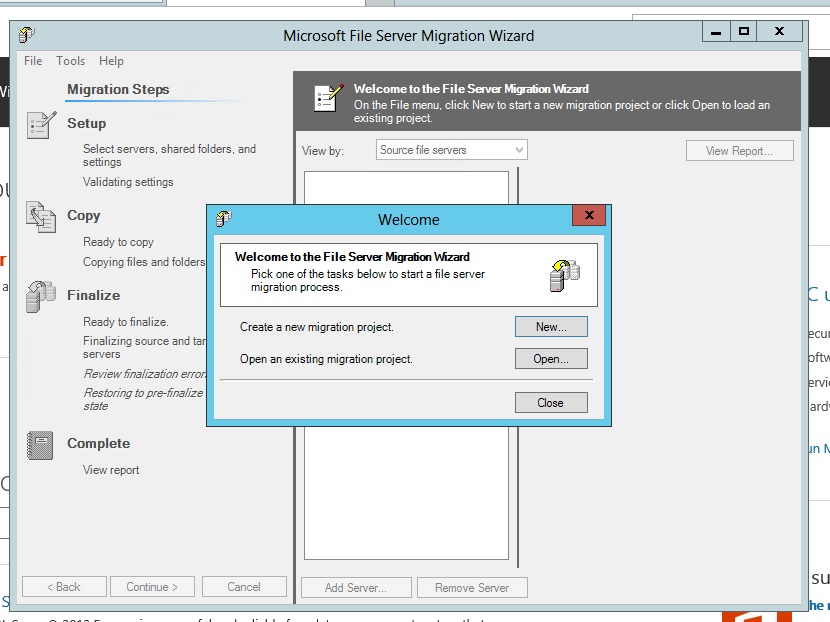Open the Help menu

[x=111, y=61]
